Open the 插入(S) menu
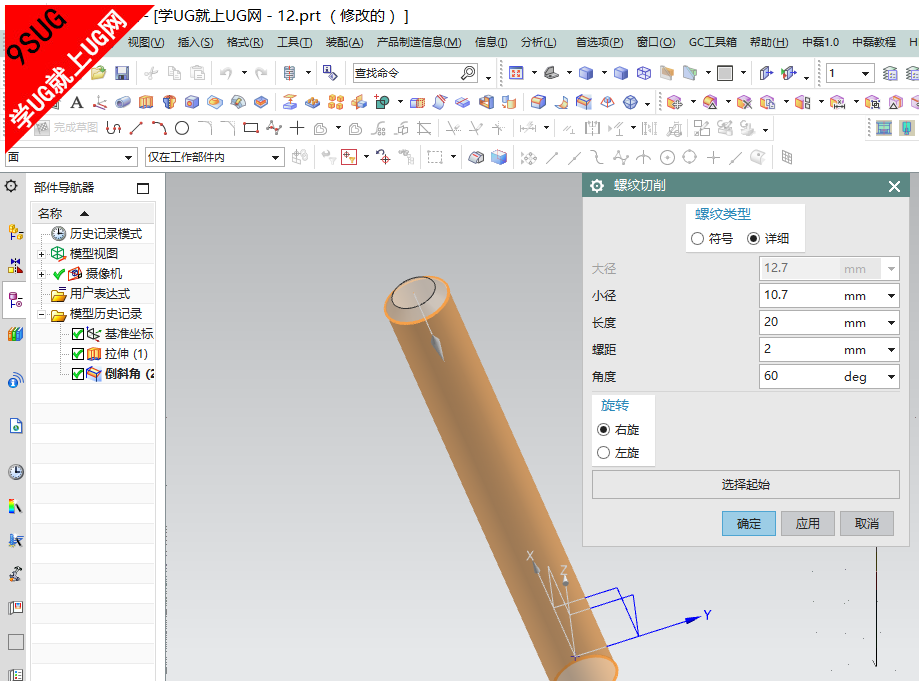The width and height of the screenshot is (919, 681). tap(195, 42)
